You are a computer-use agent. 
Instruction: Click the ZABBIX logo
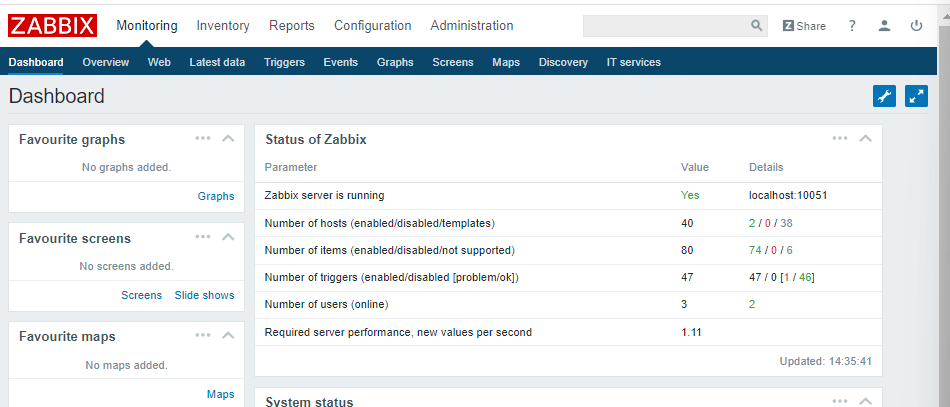pyautogui.click(x=52, y=26)
